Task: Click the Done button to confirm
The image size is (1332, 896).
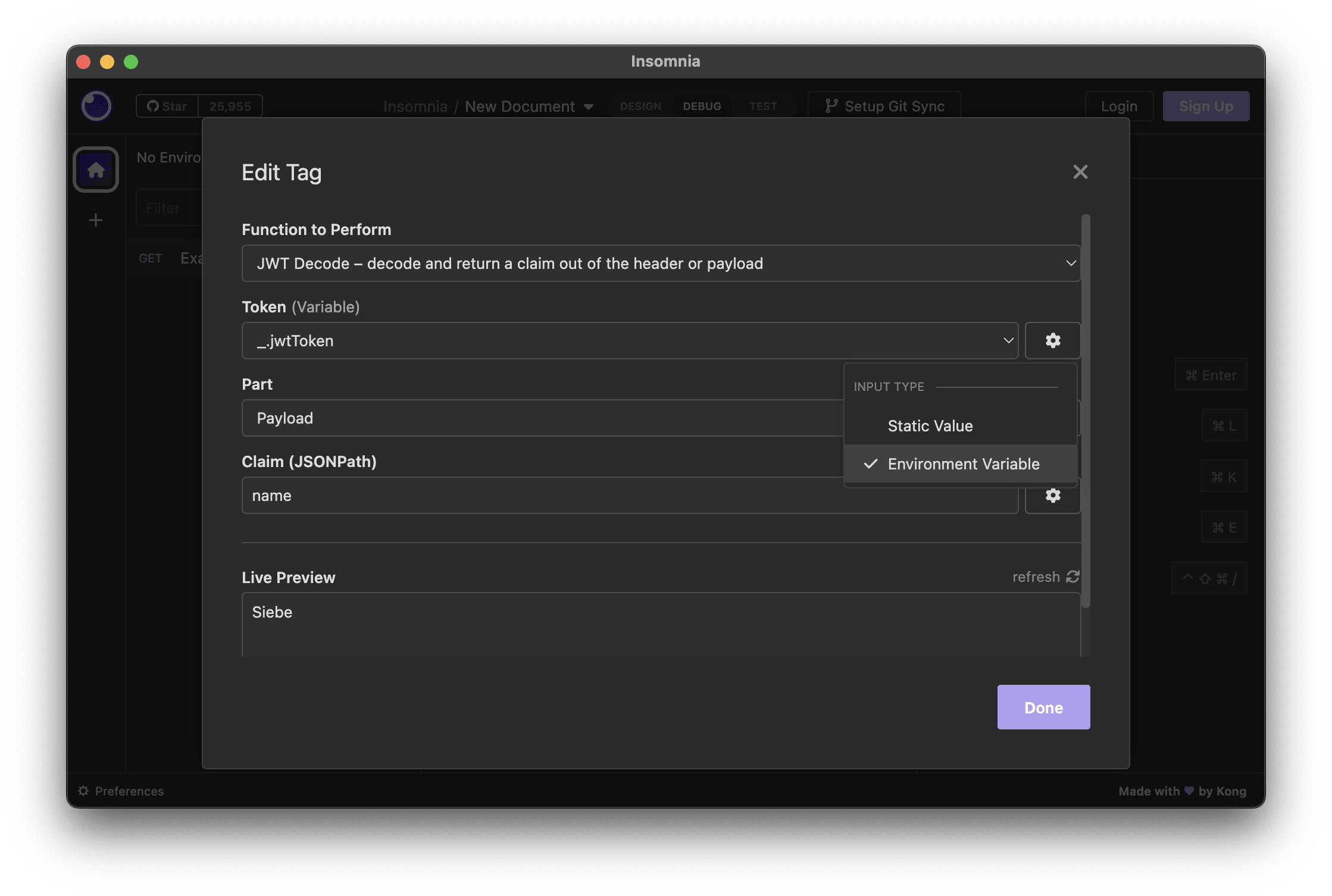Action: [x=1043, y=706]
